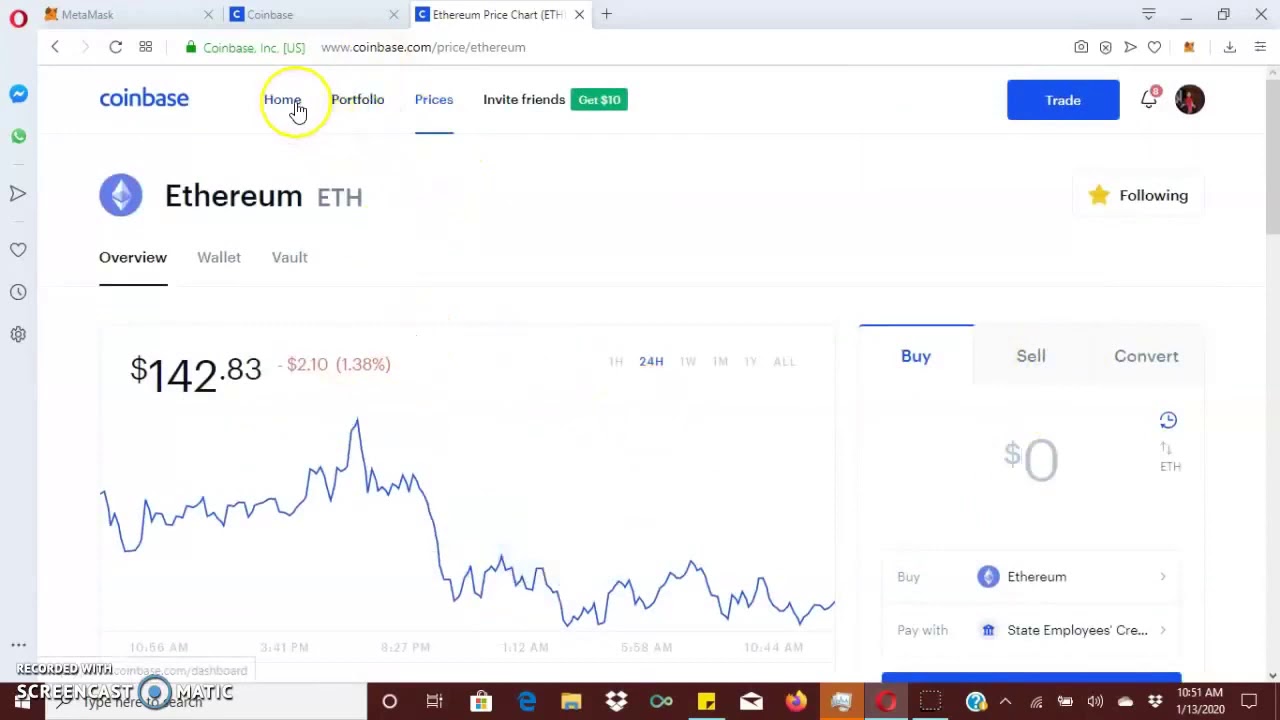Select the Buy tab
The image size is (1280, 720).
[916, 356]
